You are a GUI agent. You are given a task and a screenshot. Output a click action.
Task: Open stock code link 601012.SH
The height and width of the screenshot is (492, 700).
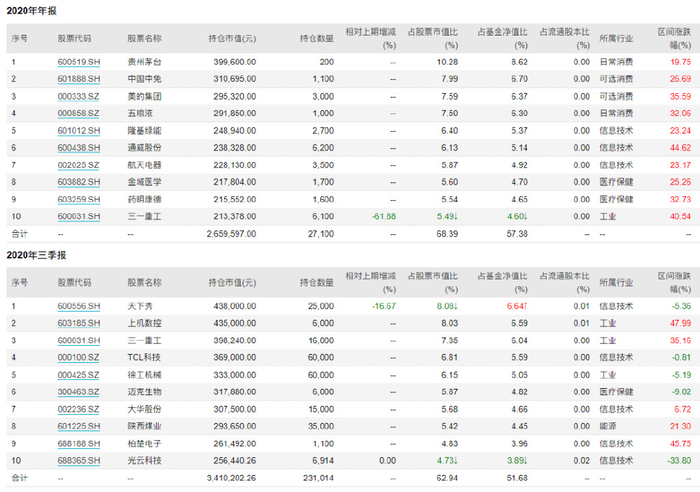click(x=79, y=131)
